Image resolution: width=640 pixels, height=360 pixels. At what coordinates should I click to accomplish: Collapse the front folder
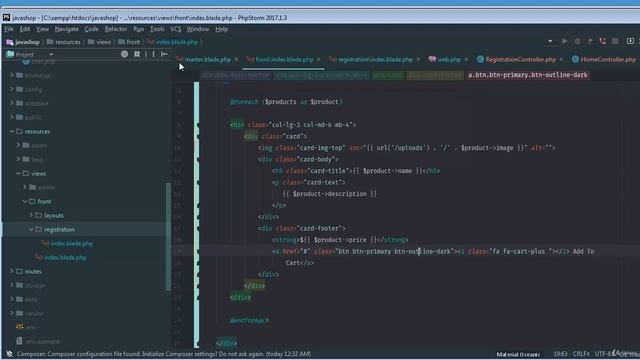[25, 201]
